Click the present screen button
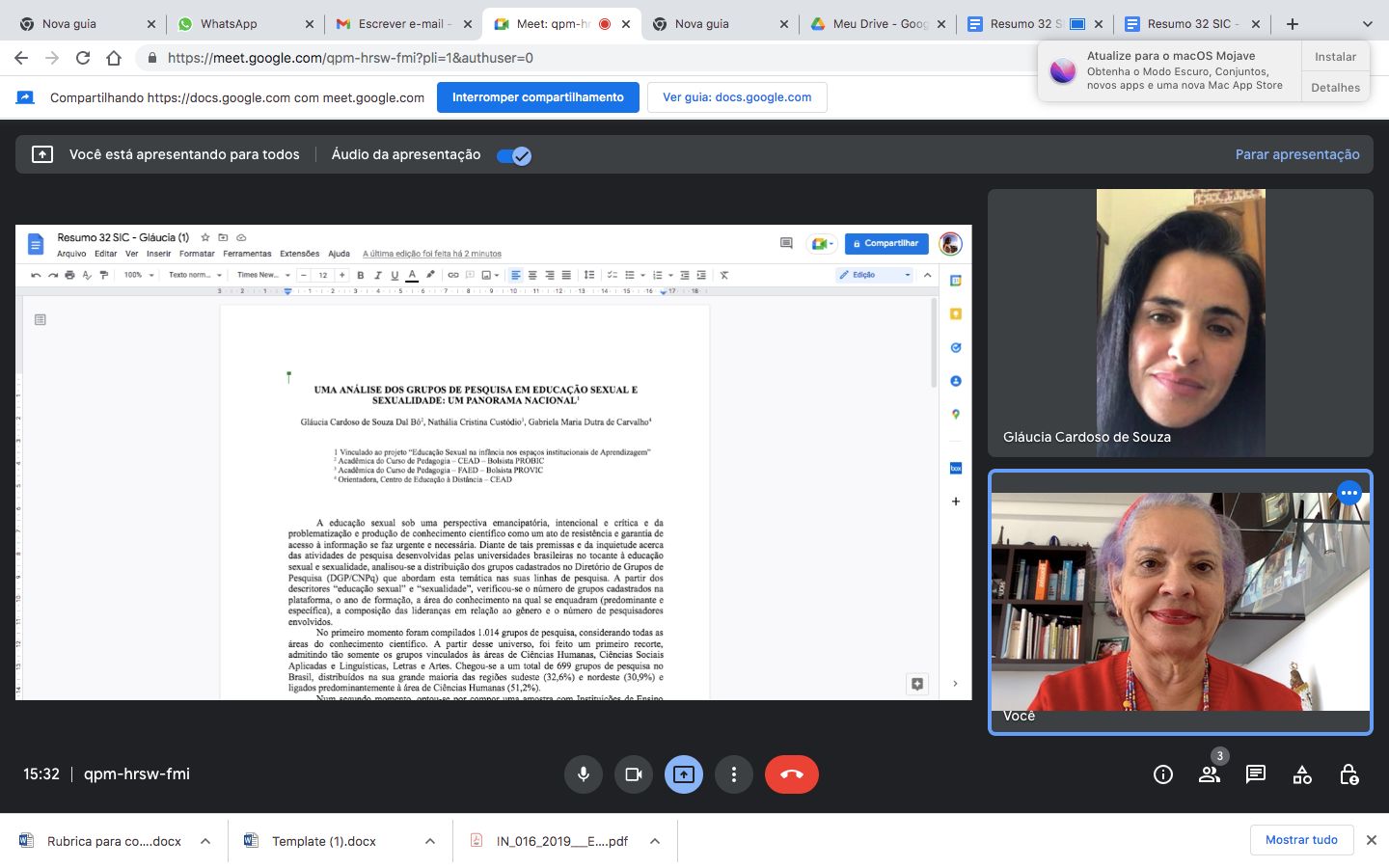Image resolution: width=1389 pixels, height=868 pixels. click(x=684, y=774)
